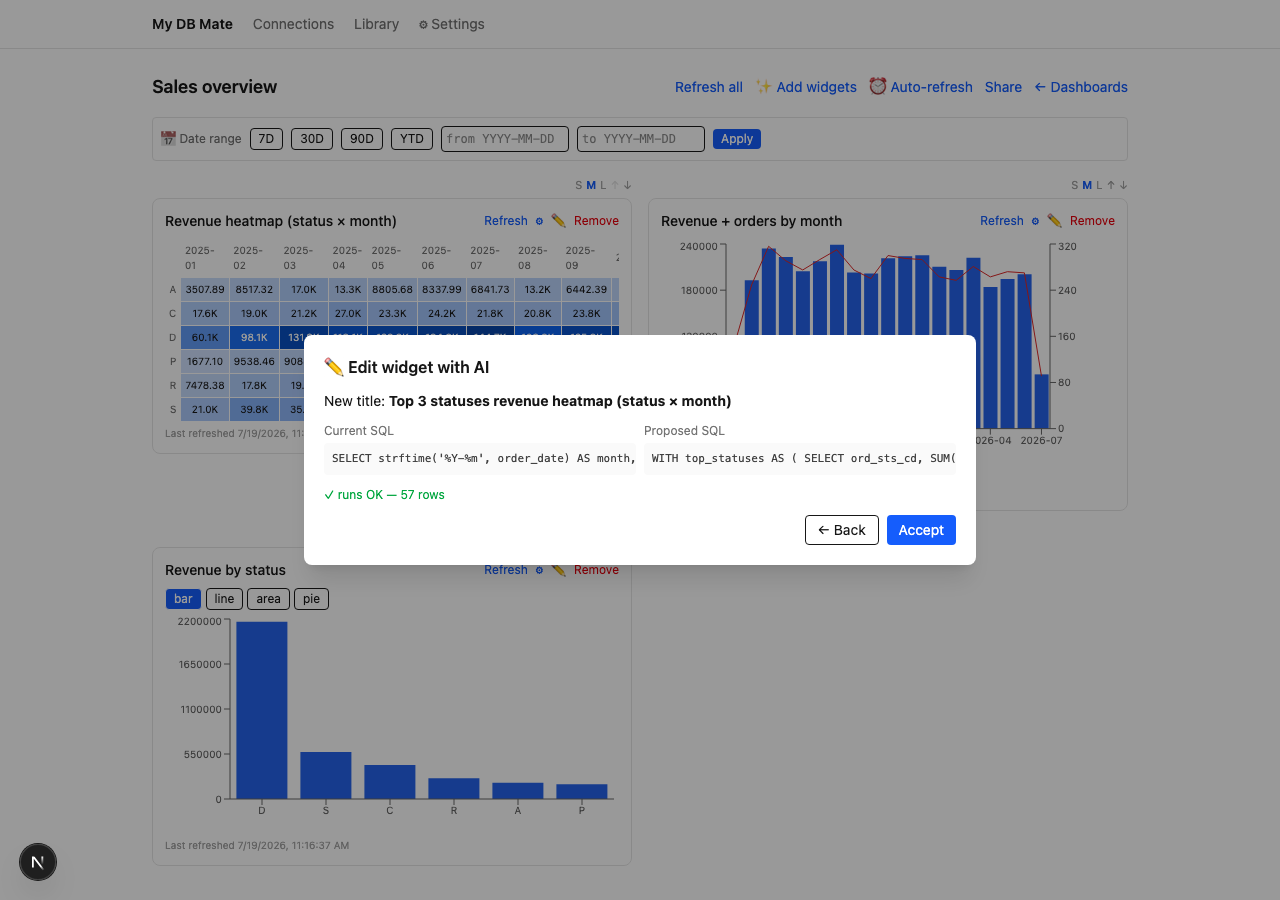The height and width of the screenshot is (900, 1280).
Task: Click Accept in the Edit widget dialog
Action: pyautogui.click(x=921, y=530)
